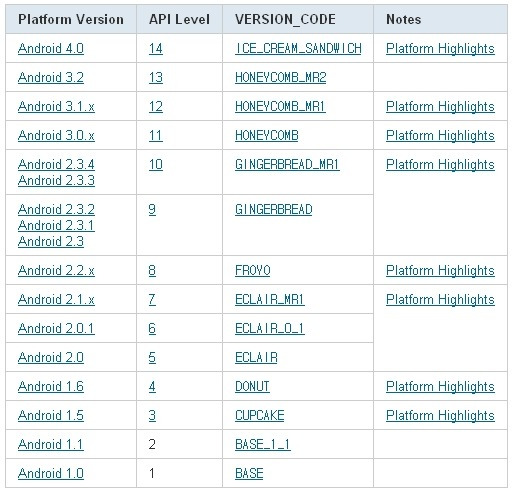Open the Android 3.0.x platform link
The width and height of the screenshot is (514, 495).
pos(56,136)
